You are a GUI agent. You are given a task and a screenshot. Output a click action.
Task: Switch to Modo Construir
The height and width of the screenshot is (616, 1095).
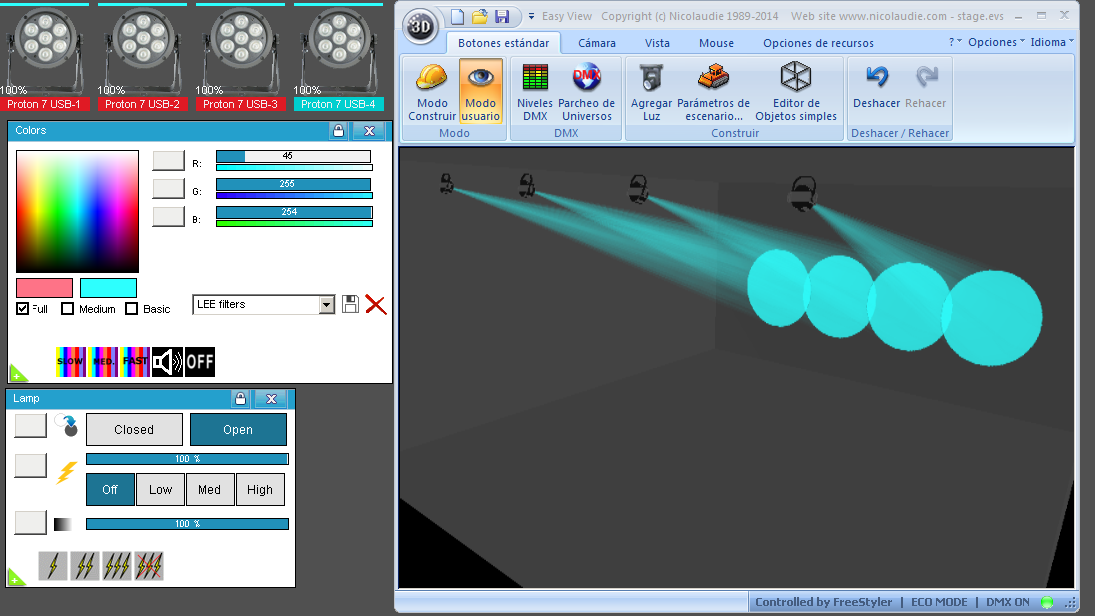(x=432, y=92)
